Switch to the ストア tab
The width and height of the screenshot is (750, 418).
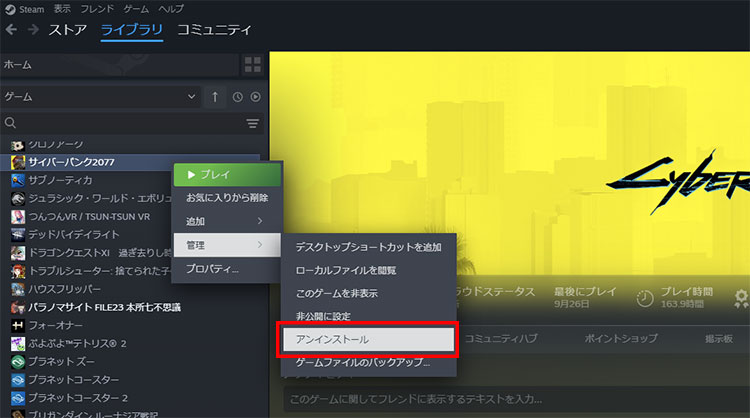69,30
